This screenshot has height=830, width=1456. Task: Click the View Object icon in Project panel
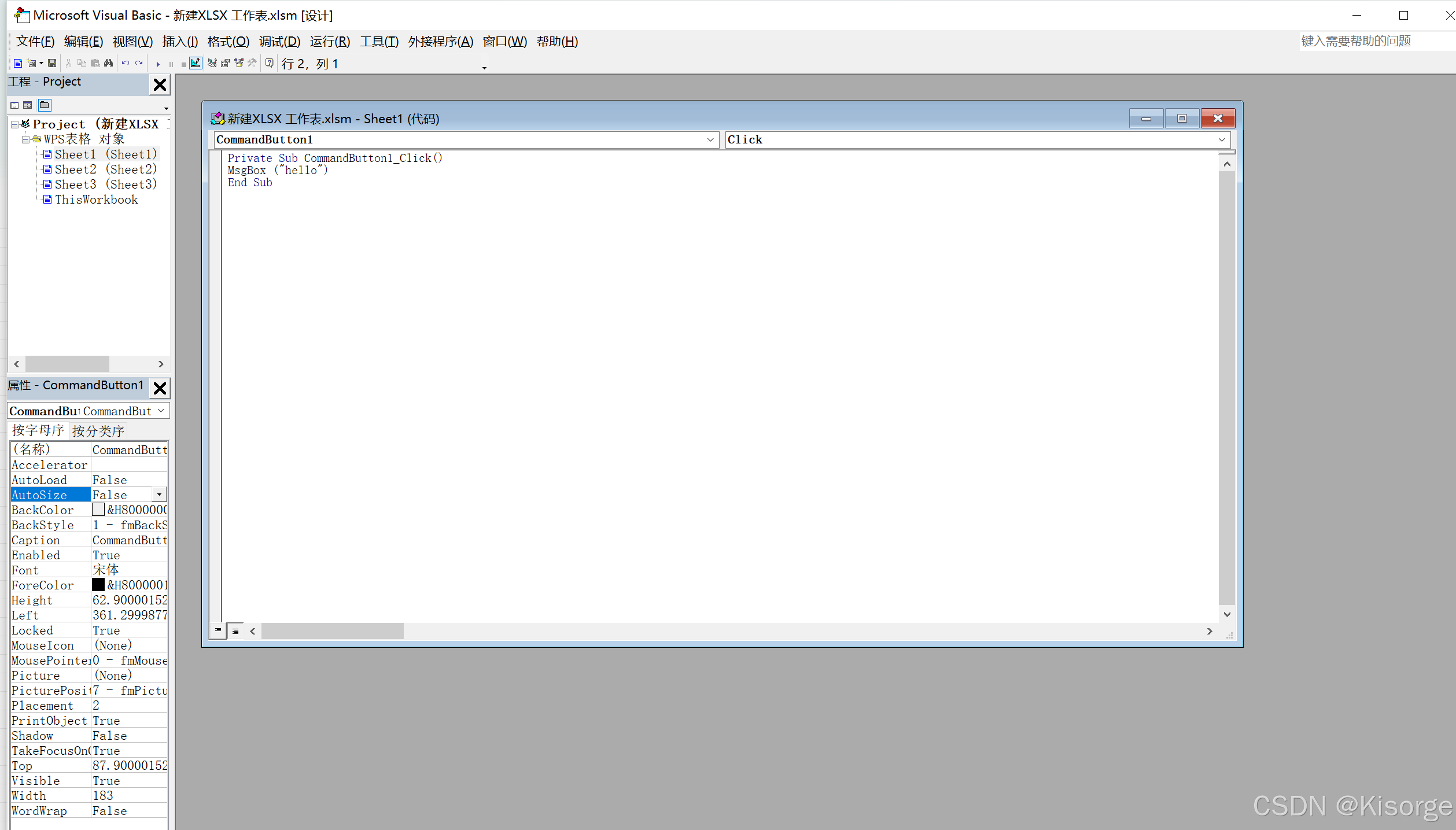pos(27,105)
